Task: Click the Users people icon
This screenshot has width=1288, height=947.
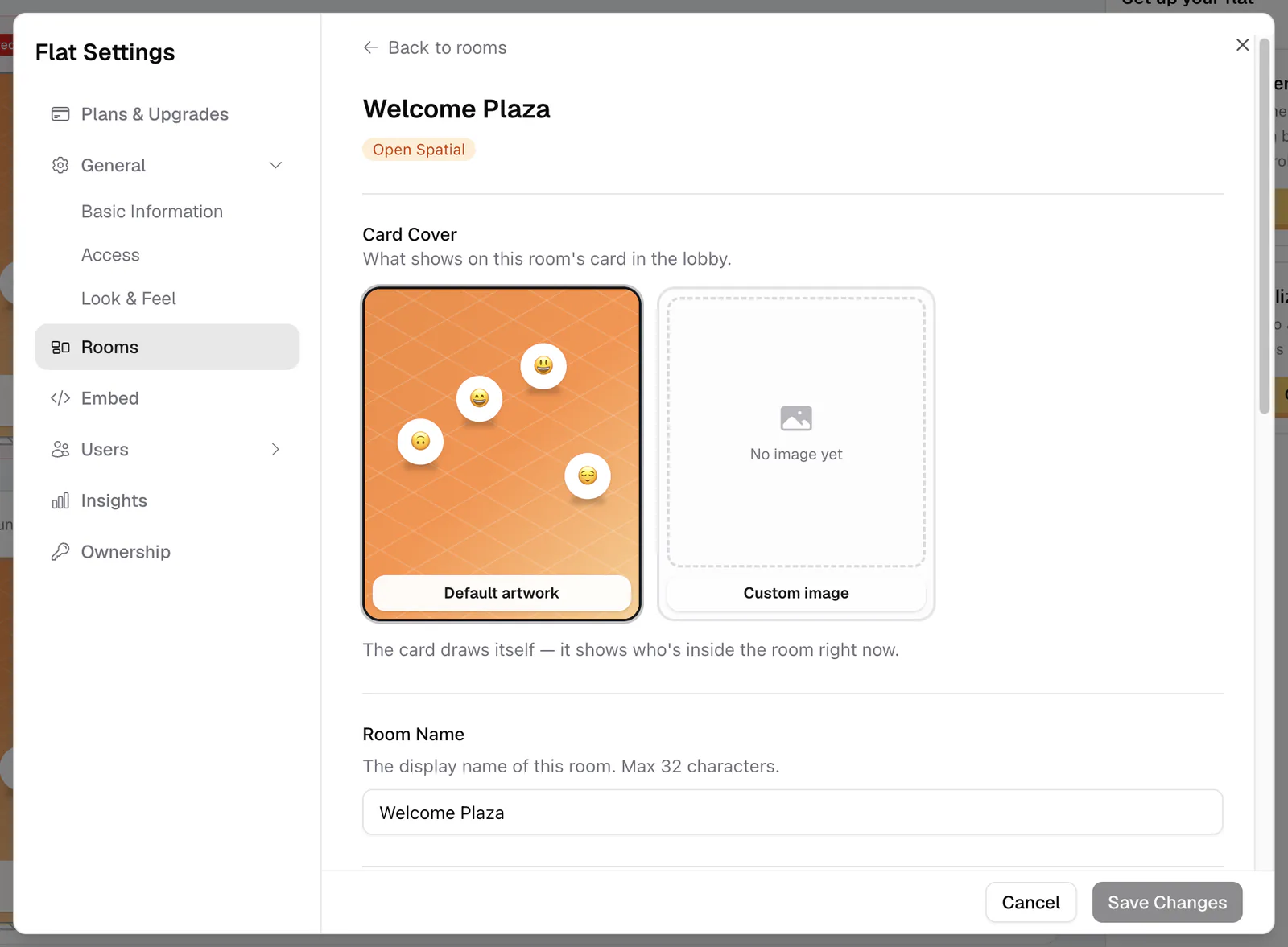Action: [60, 450]
